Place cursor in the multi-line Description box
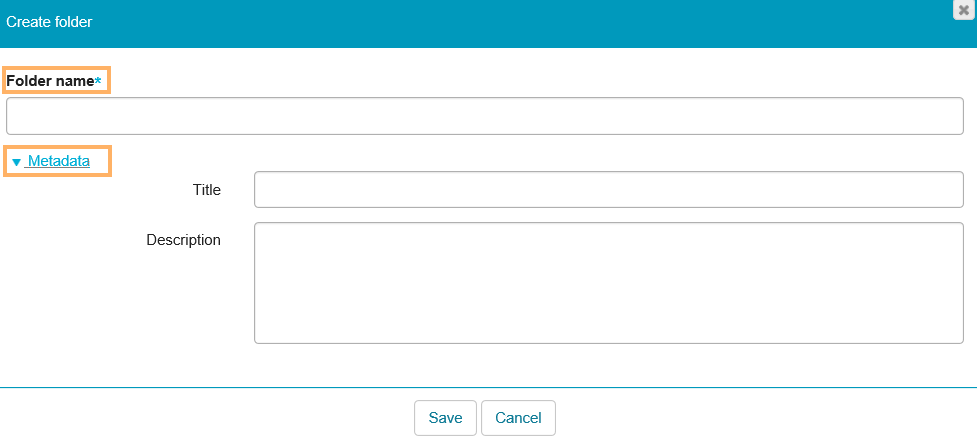The image size is (977, 443). pyautogui.click(x=608, y=283)
